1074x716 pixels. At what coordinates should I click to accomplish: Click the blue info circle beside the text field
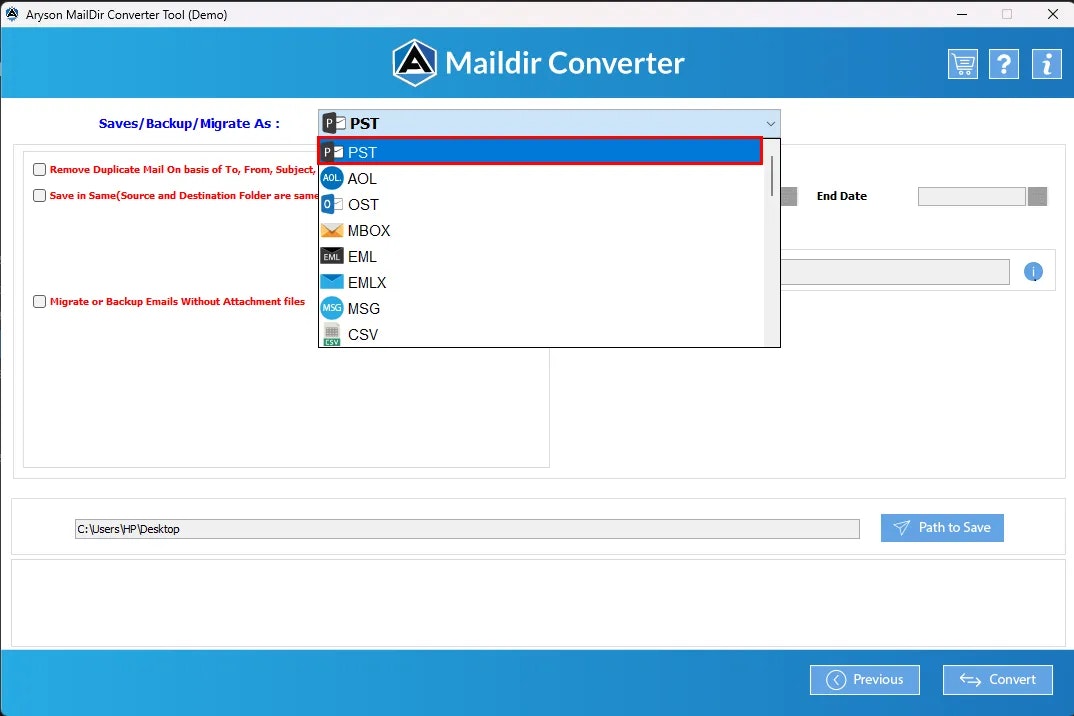click(1033, 272)
